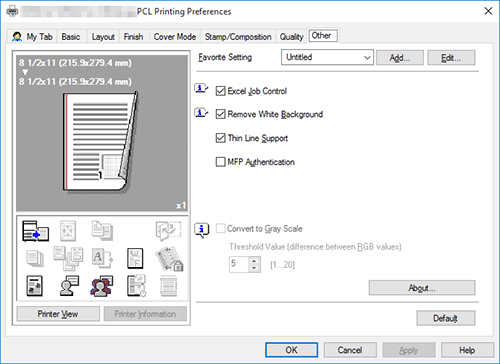The width and height of the screenshot is (500, 364).
Task: Click Edit favorite setting button
Action: pyautogui.click(x=451, y=58)
